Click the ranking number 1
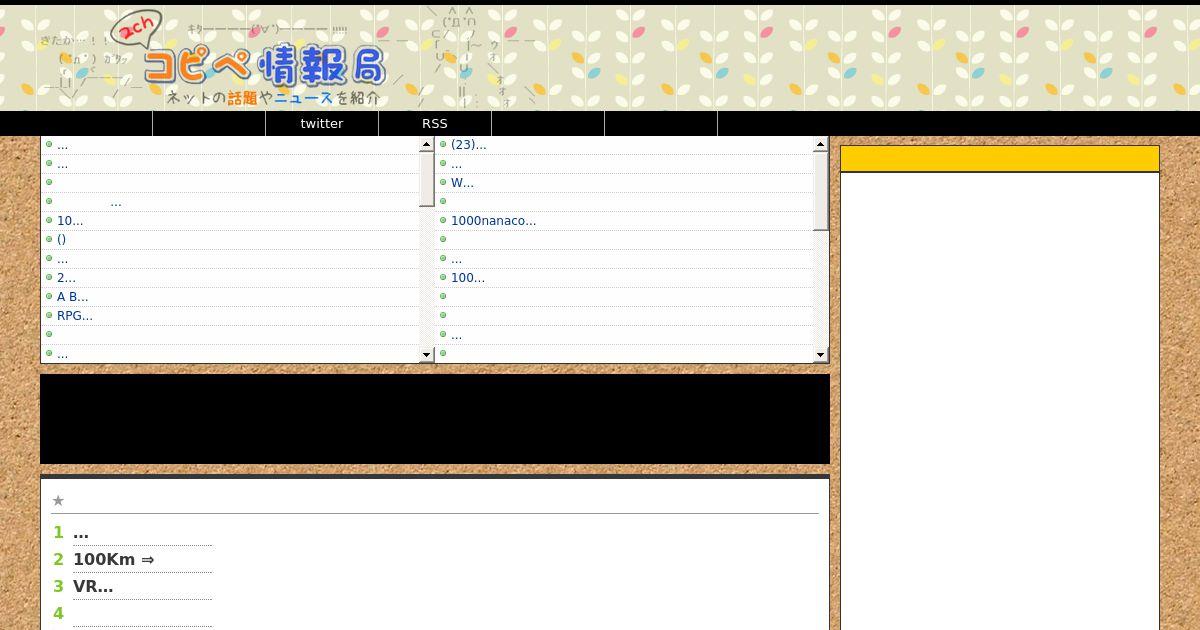This screenshot has width=1200, height=630. click(58, 533)
